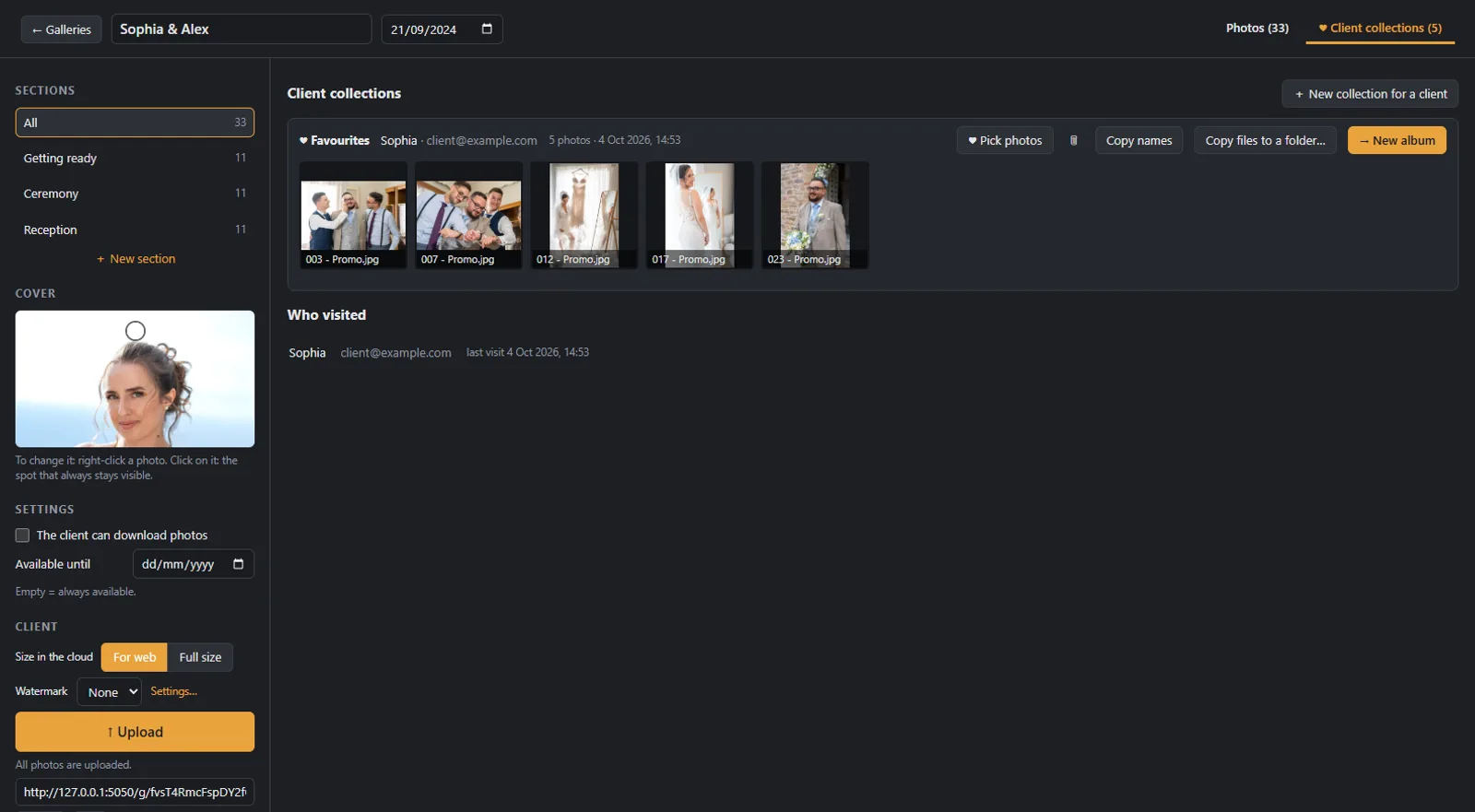The width and height of the screenshot is (1475, 812).
Task: Open thumbnail 017 - Promo.jpg
Action: tap(700, 216)
